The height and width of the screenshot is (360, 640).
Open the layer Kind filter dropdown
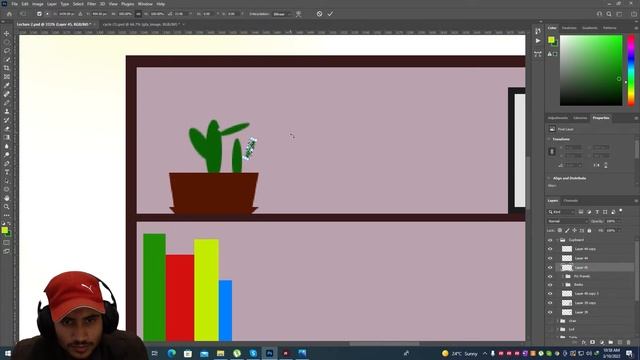click(x=562, y=212)
